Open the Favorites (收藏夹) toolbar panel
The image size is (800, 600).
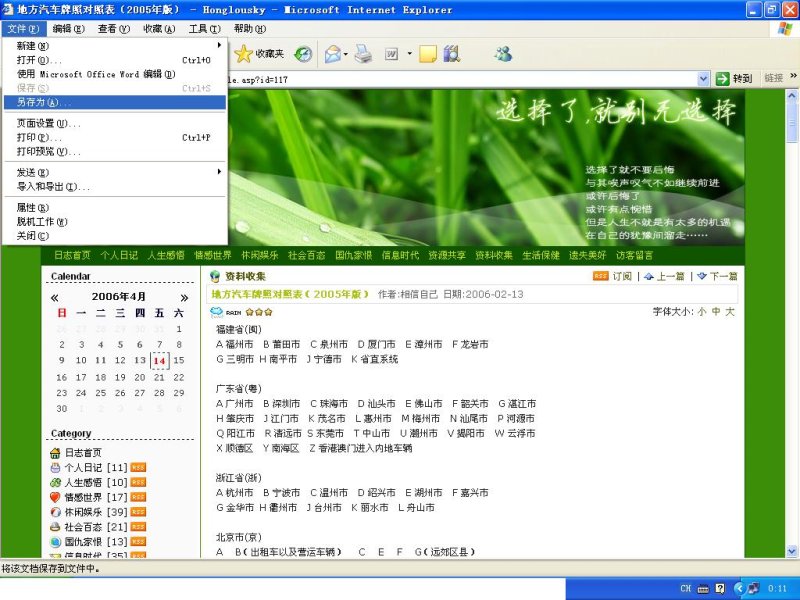click(x=255, y=56)
